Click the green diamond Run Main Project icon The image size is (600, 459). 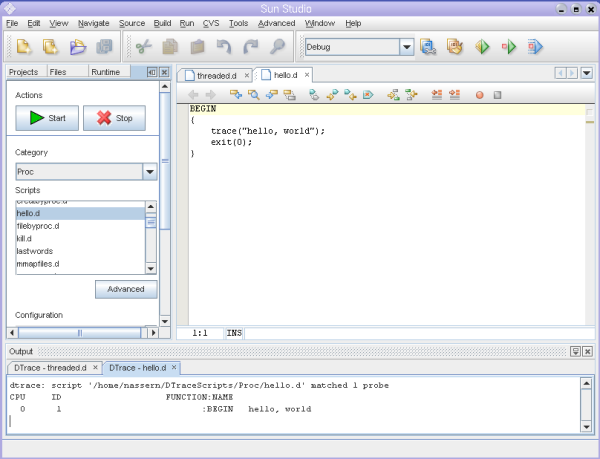(x=482, y=47)
